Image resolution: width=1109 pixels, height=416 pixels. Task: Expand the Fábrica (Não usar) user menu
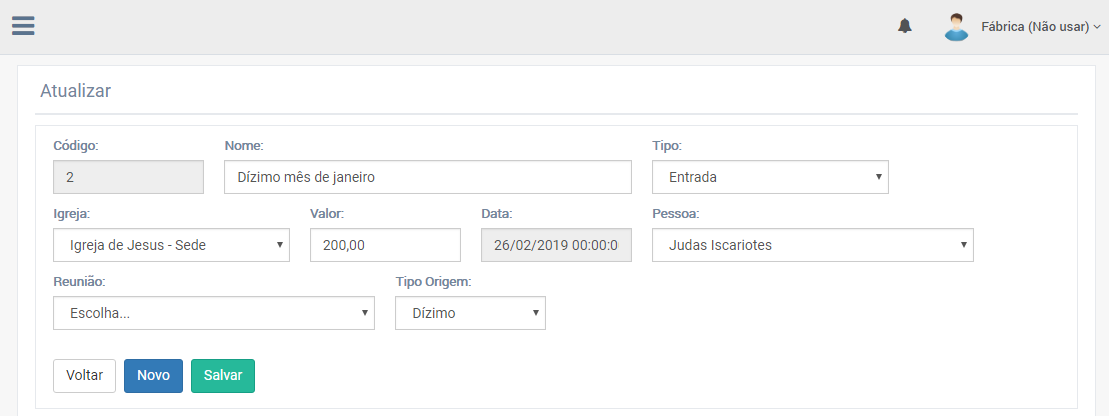[x=1040, y=27]
